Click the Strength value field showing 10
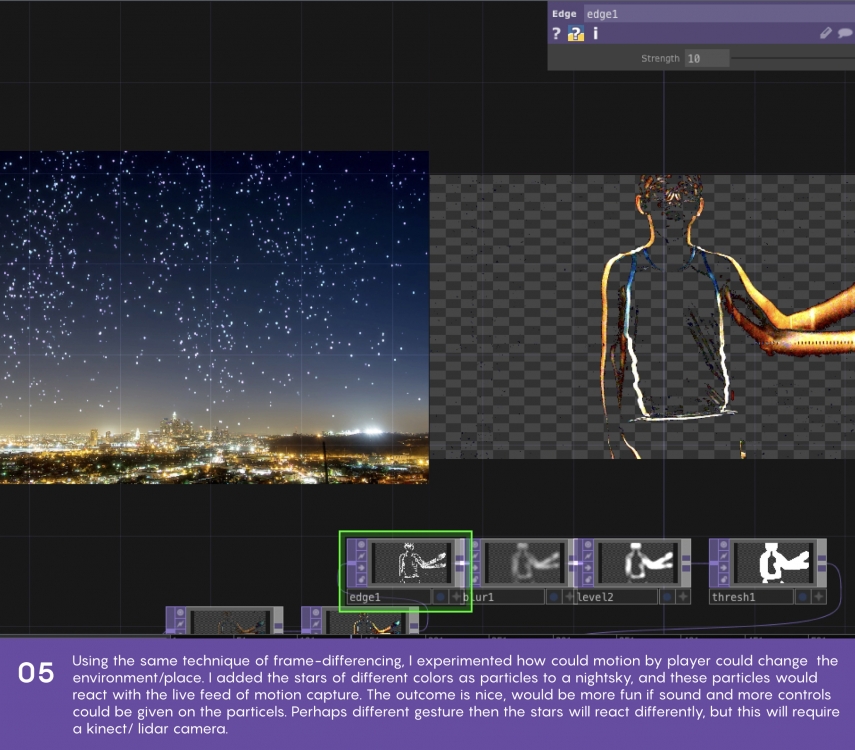This screenshot has width=855, height=750. (706, 59)
